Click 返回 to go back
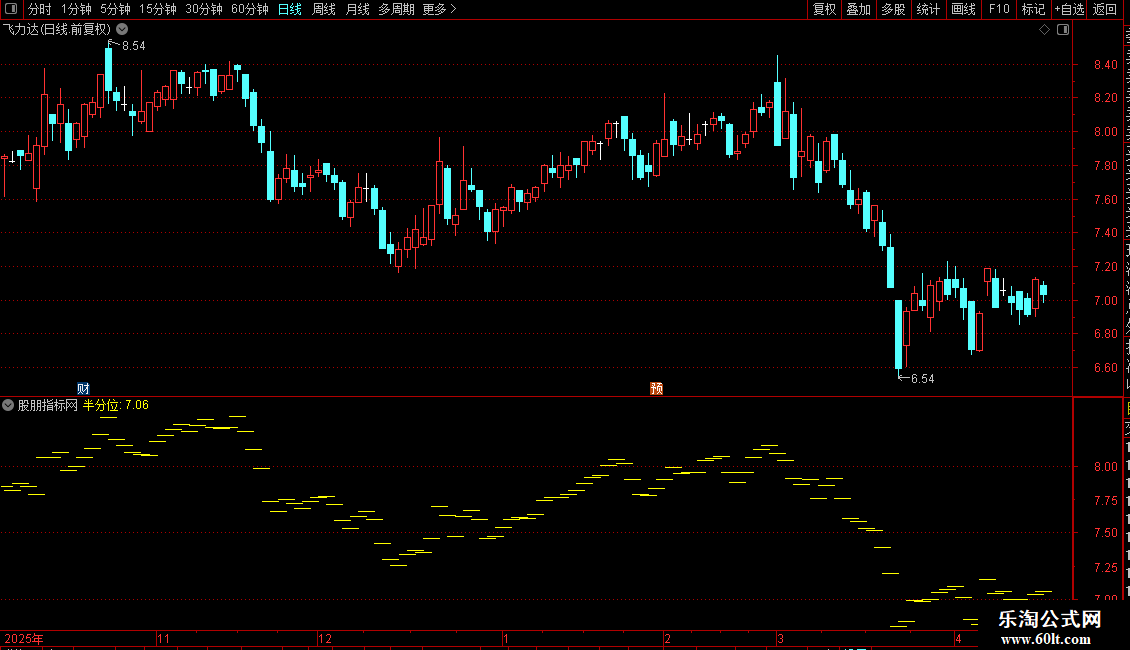 pyautogui.click(x=1105, y=9)
